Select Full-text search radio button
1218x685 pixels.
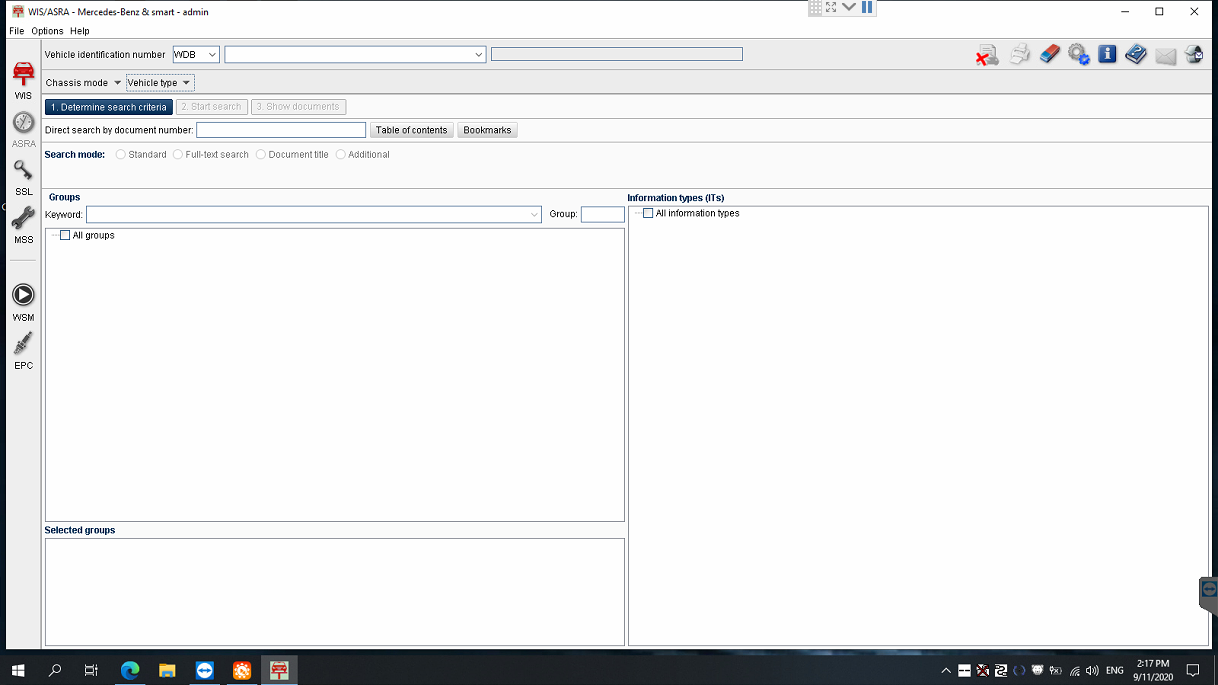[178, 154]
